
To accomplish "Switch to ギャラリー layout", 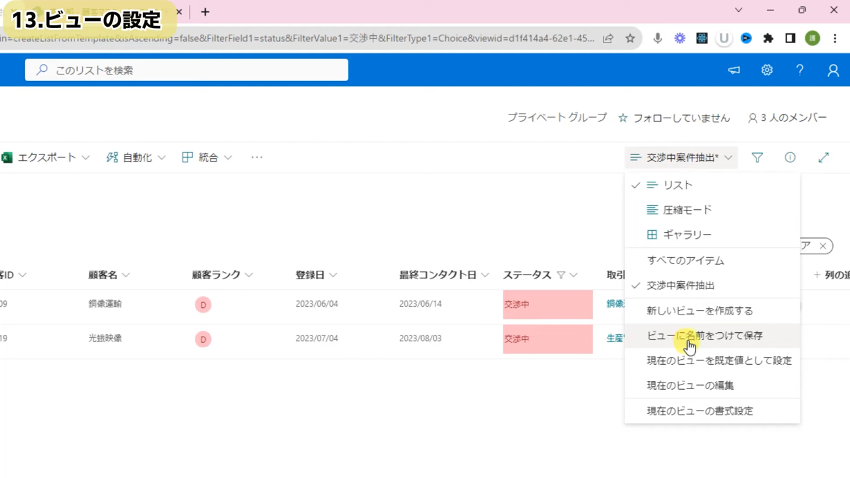I will click(x=687, y=235).
